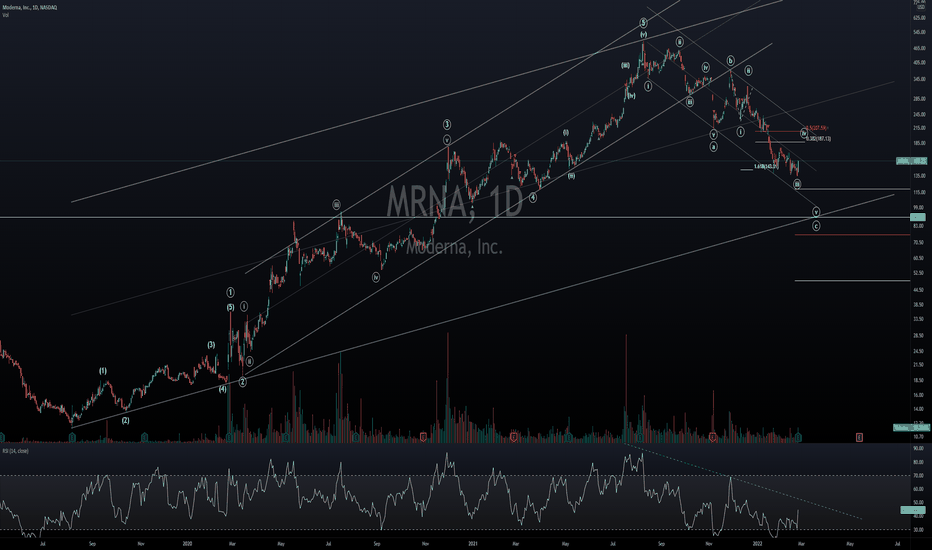This screenshot has width=932, height=550.
Task: Select the '(4)' wave label
Action: (222, 389)
